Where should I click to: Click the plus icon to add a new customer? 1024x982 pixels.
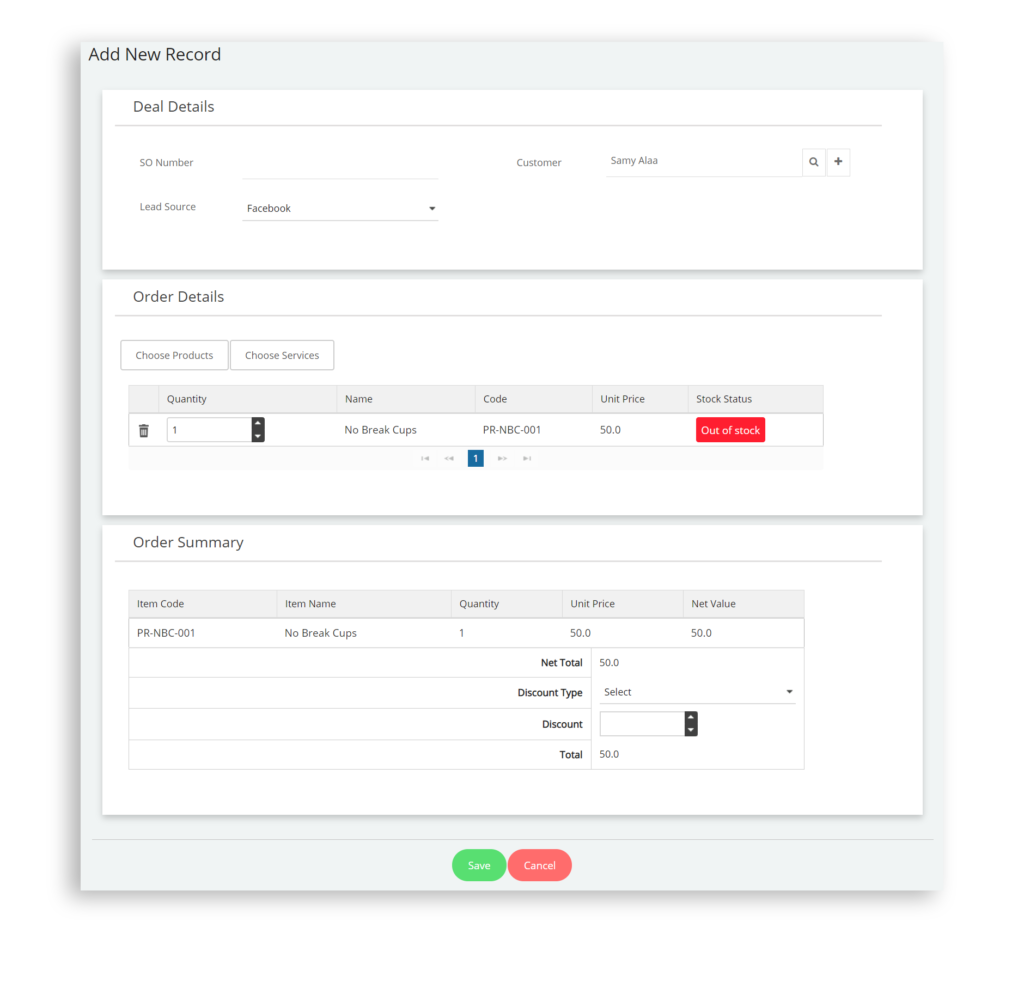click(x=838, y=161)
